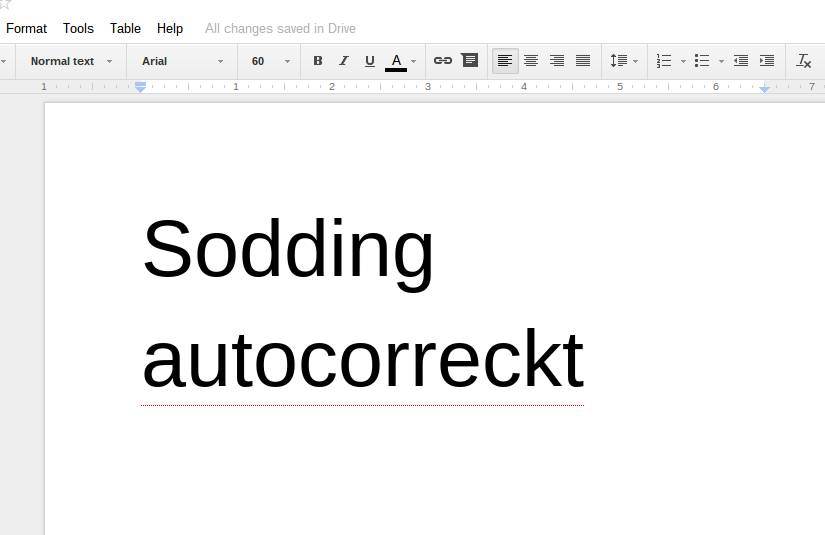Decrease indent of the paragraph
Viewport: 825px width, 535px height.
click(x=741, y=61)
